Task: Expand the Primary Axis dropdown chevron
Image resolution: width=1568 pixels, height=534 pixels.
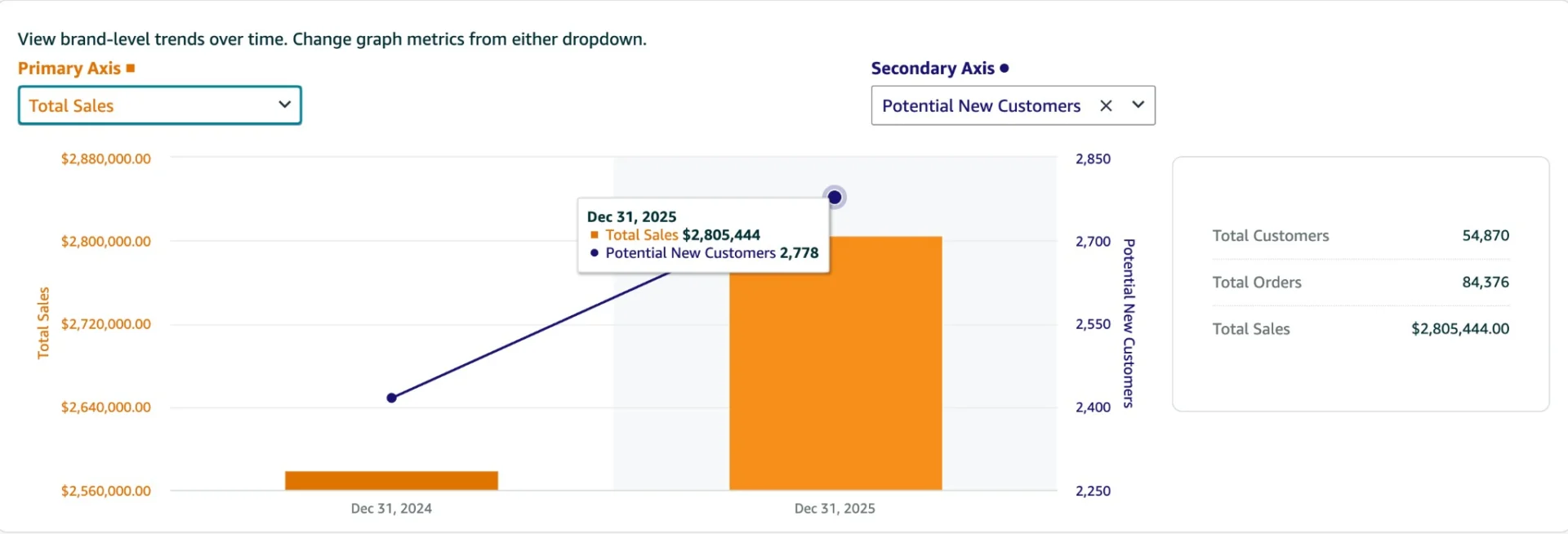Action: (x=284, y=105)
